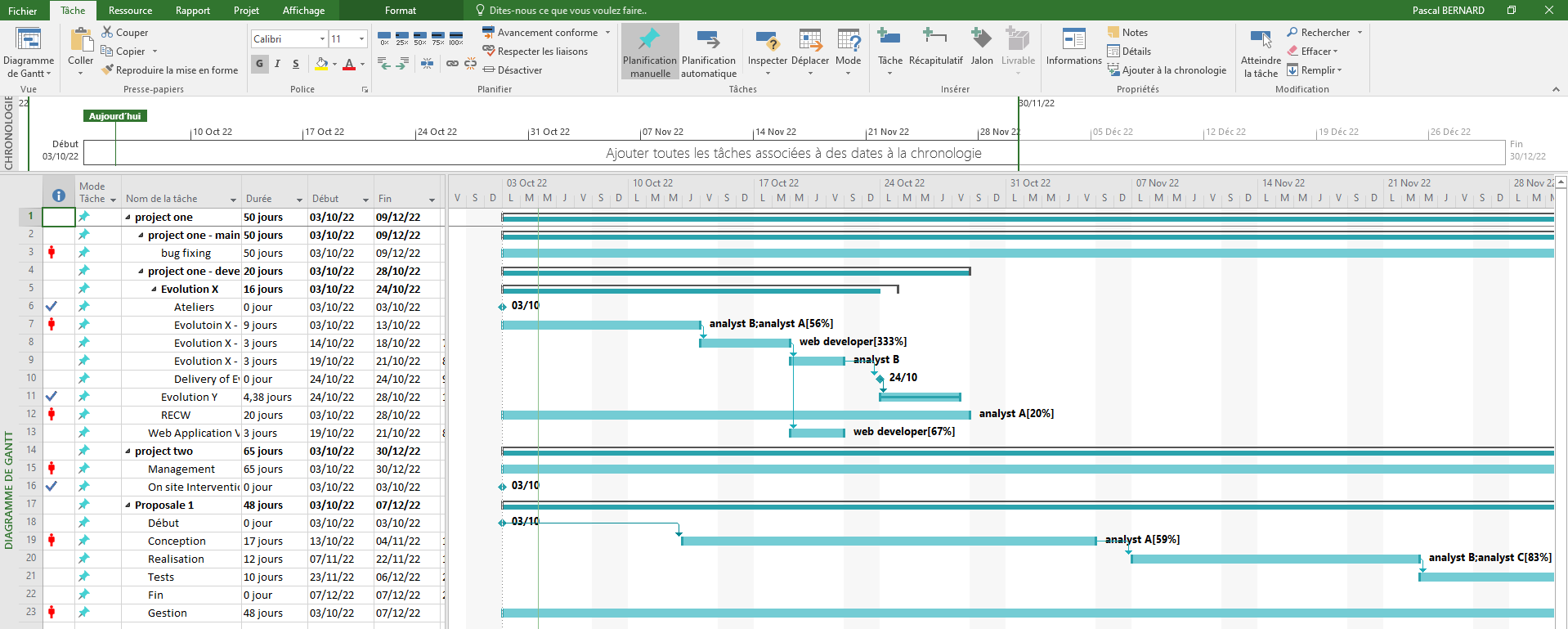The image size is (1568, 629).
Task: Open the Durée column filter dropdown
Action: [299, 200]
